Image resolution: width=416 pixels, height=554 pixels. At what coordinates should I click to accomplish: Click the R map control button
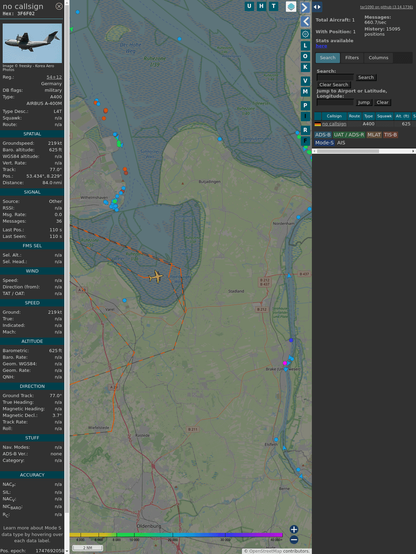305,130
